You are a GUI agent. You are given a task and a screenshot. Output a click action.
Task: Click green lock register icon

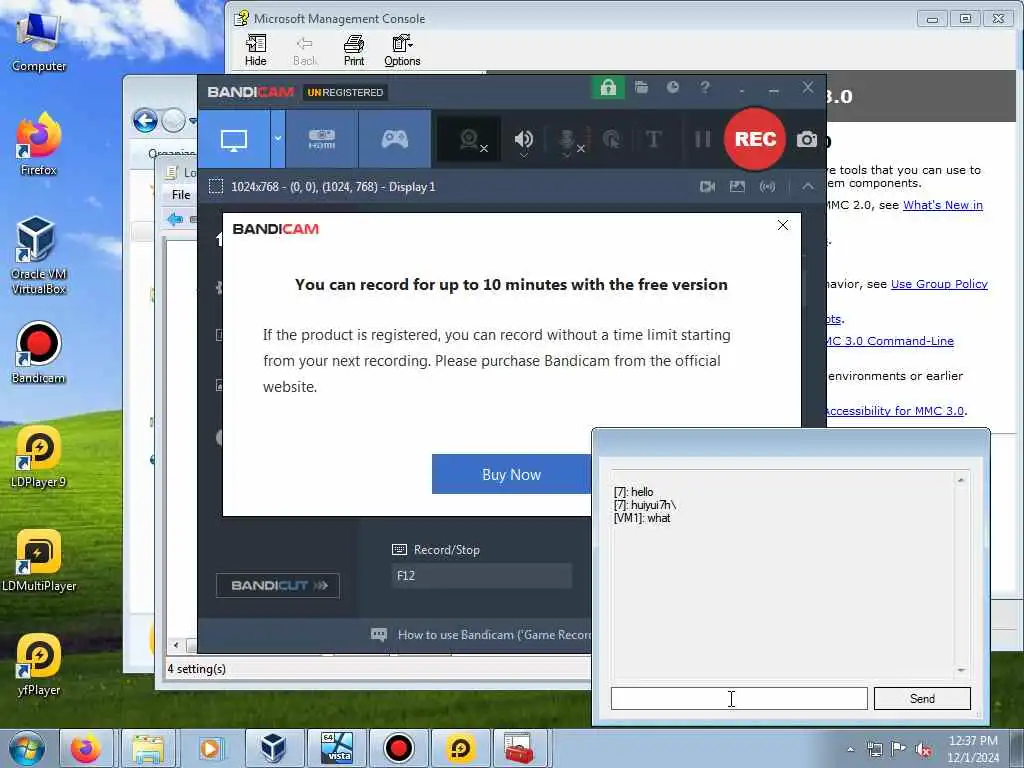pyautogui.click(x=608, y=88)
